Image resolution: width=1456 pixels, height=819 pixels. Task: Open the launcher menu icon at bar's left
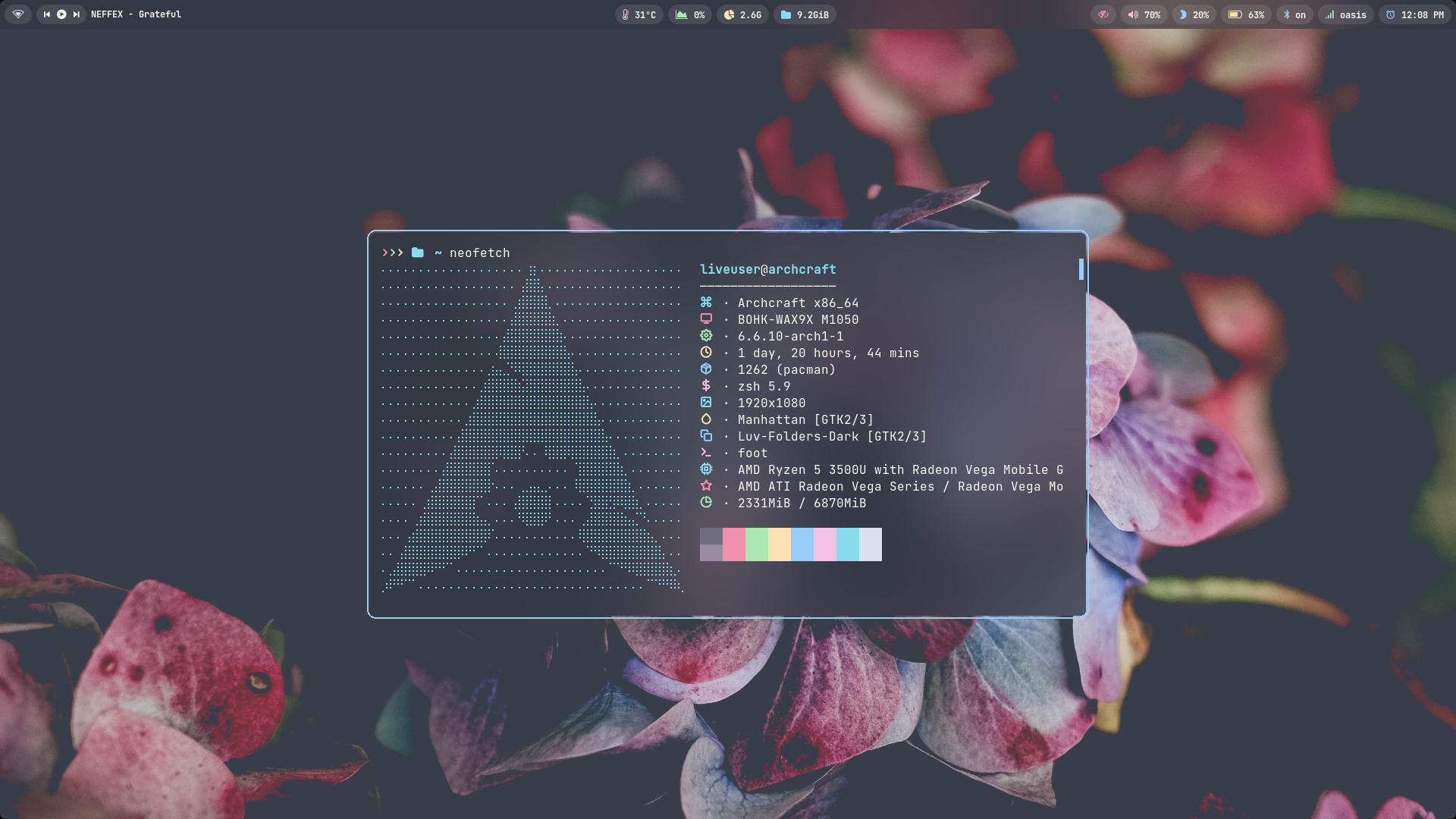[18, 14]
